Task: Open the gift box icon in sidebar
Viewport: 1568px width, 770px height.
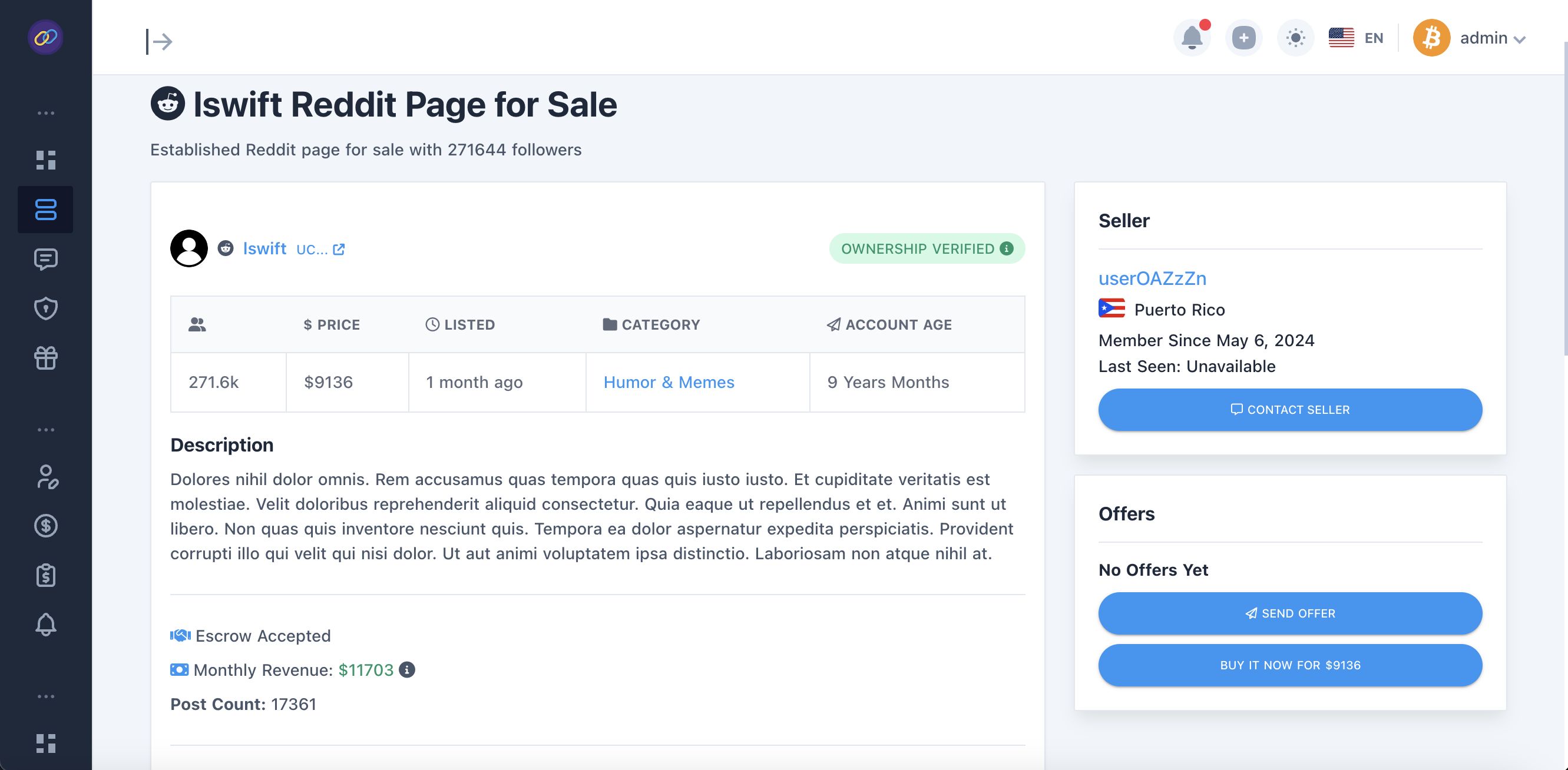Action: pyautogui.click(x=46, y=358)
